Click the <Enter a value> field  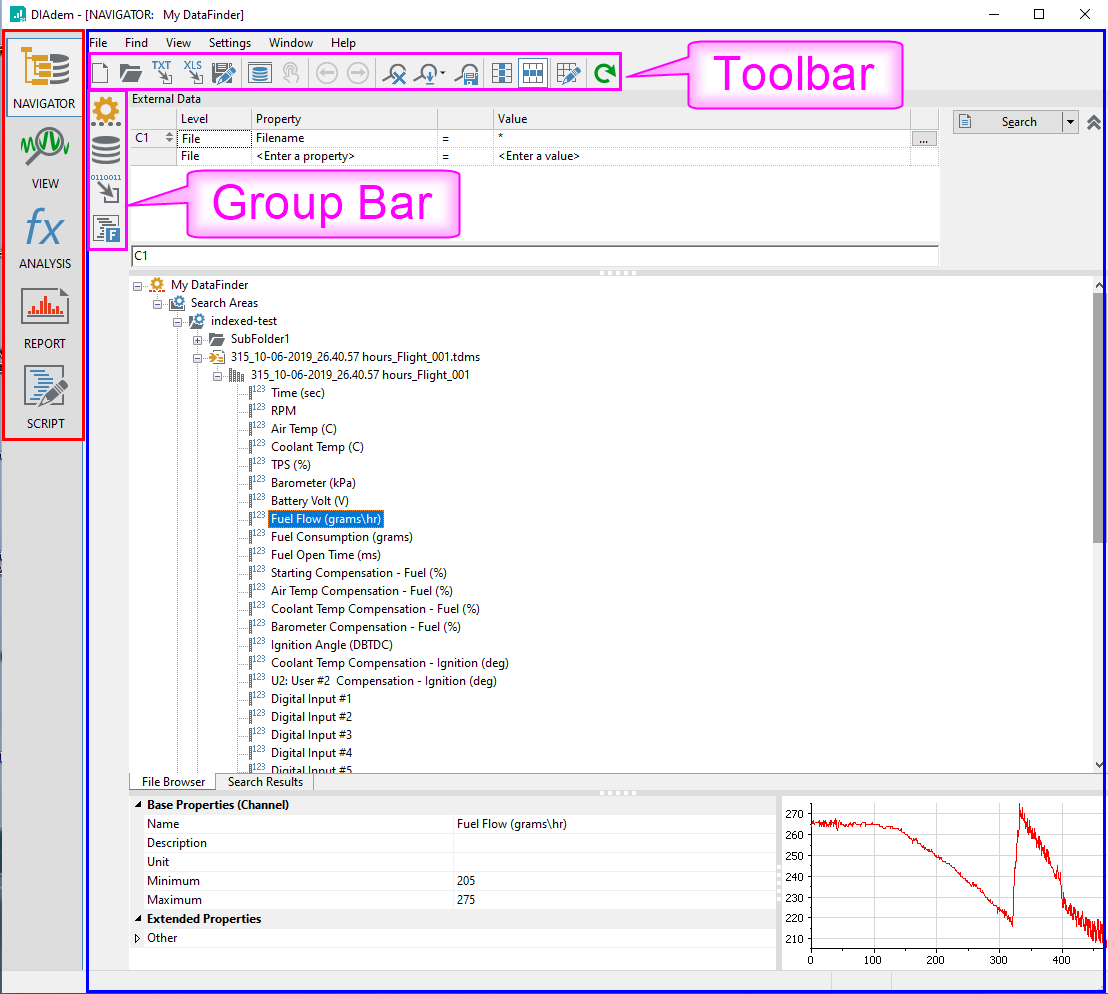point(538,156)
